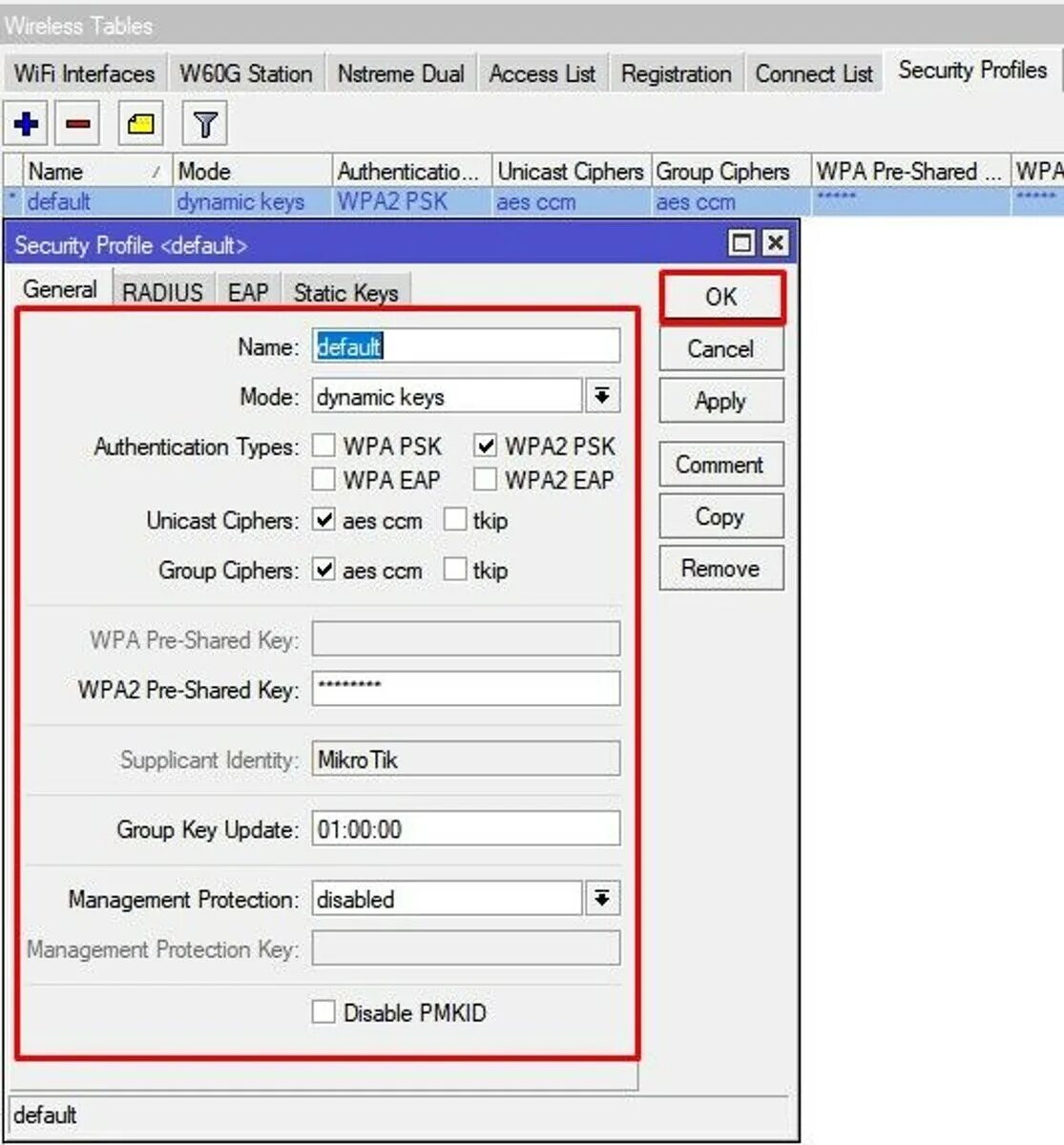The image size is (1064, 1145).
Task: Close the Security Profile dialog
Action: 776,242
